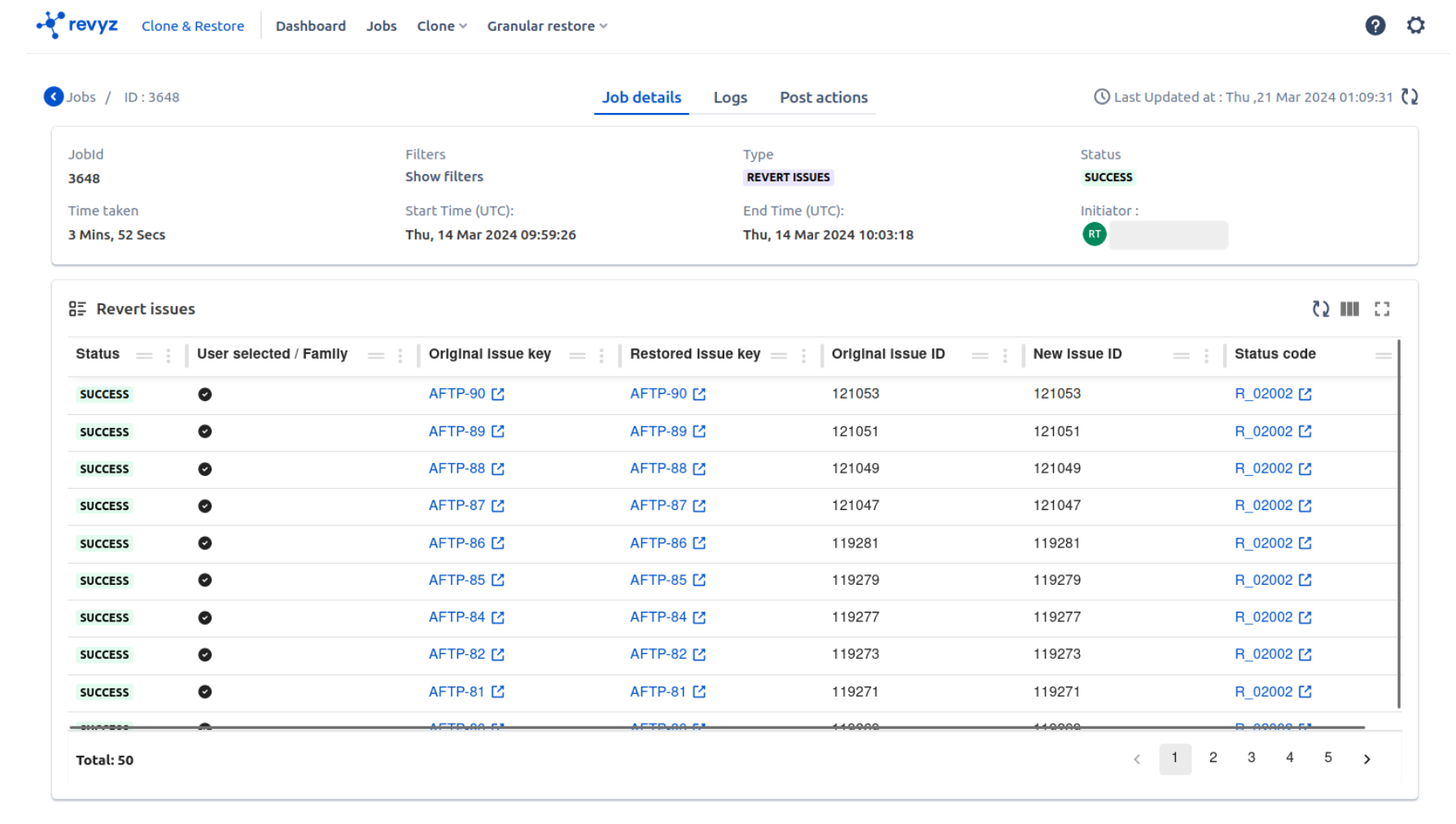Open the column chooser icon

(x=1349, y=309)
